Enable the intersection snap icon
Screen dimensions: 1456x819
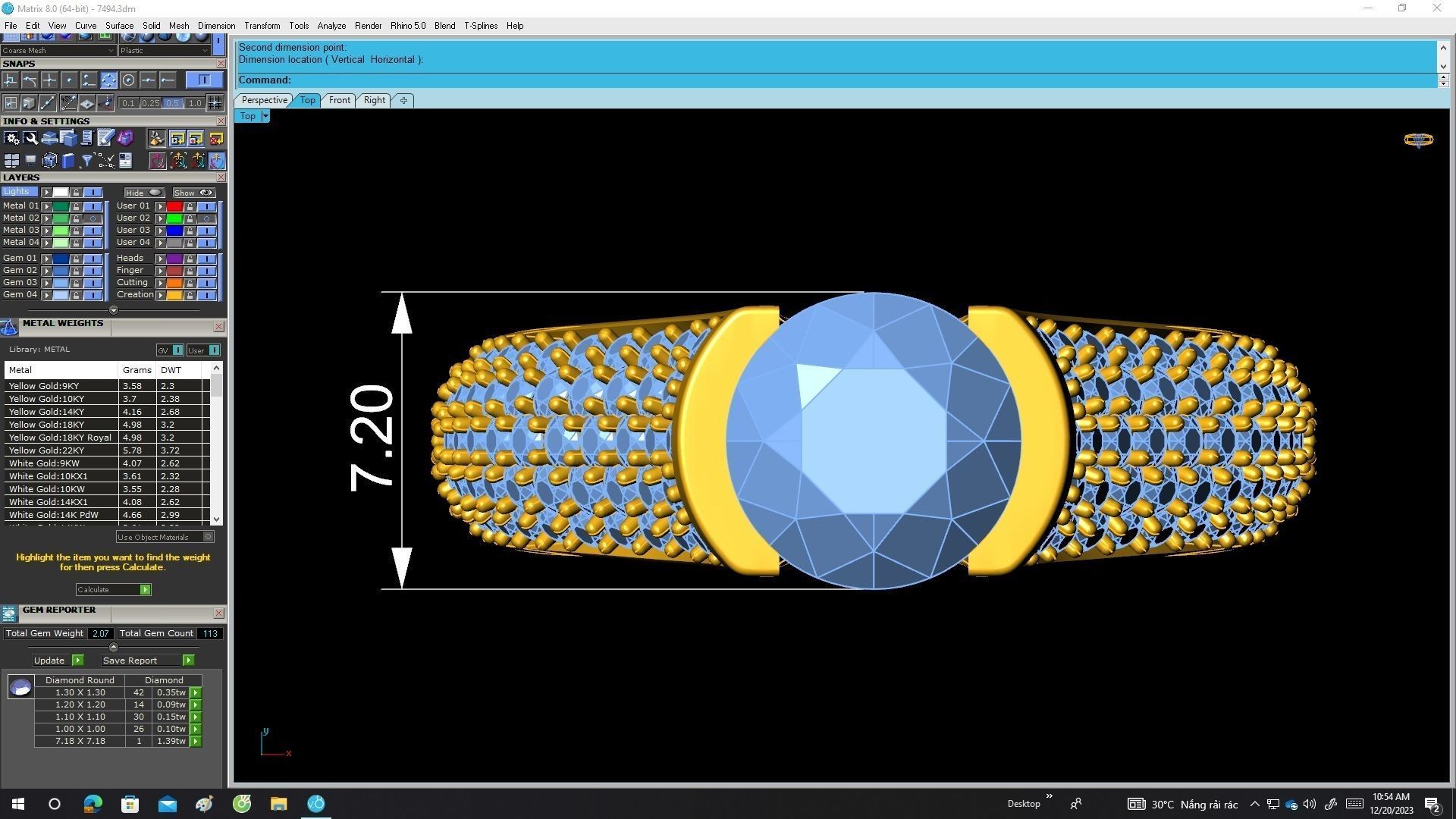click(x=49, y=80)
